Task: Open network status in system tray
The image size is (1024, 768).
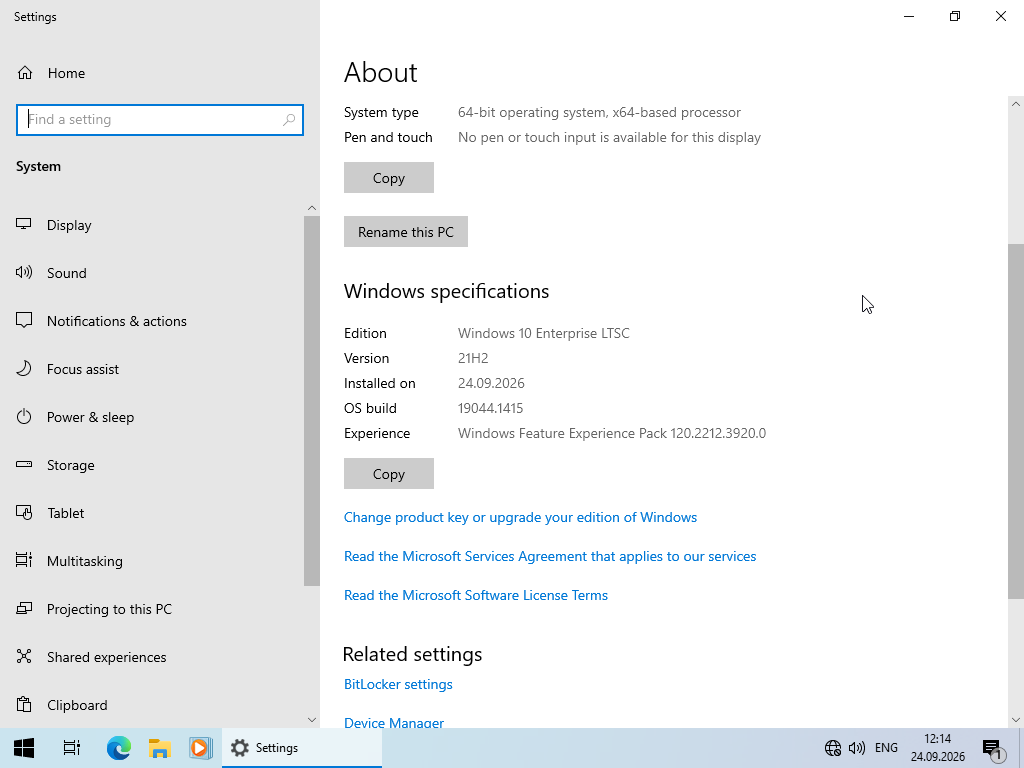Action: [833, 748]
